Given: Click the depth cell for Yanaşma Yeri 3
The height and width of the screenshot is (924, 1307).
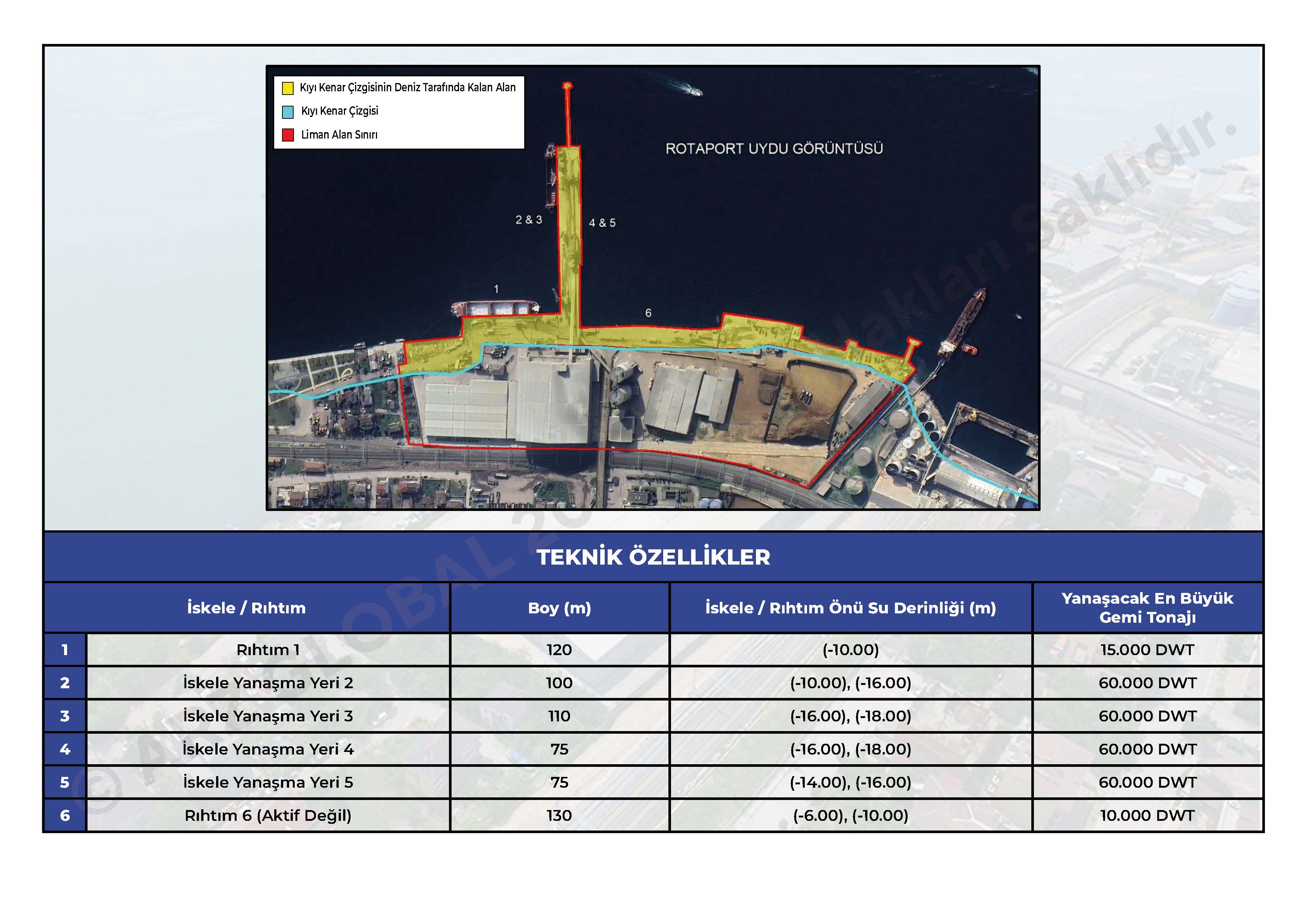Looking at the screenshot, I should coord(851,716).
